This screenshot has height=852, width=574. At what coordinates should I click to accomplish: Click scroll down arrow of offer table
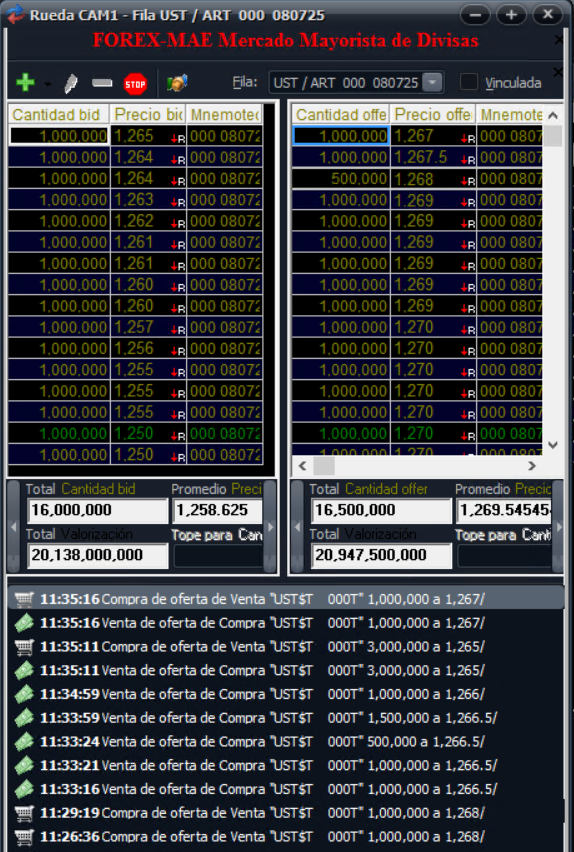[553, 445]
